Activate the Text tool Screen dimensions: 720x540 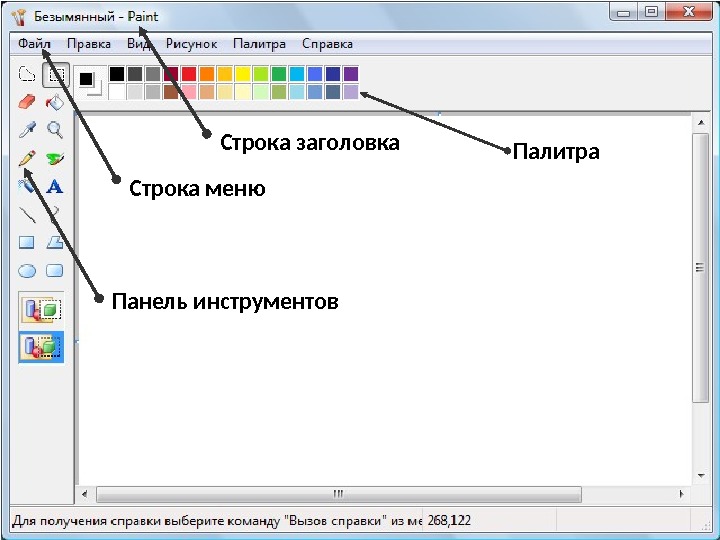55,186
